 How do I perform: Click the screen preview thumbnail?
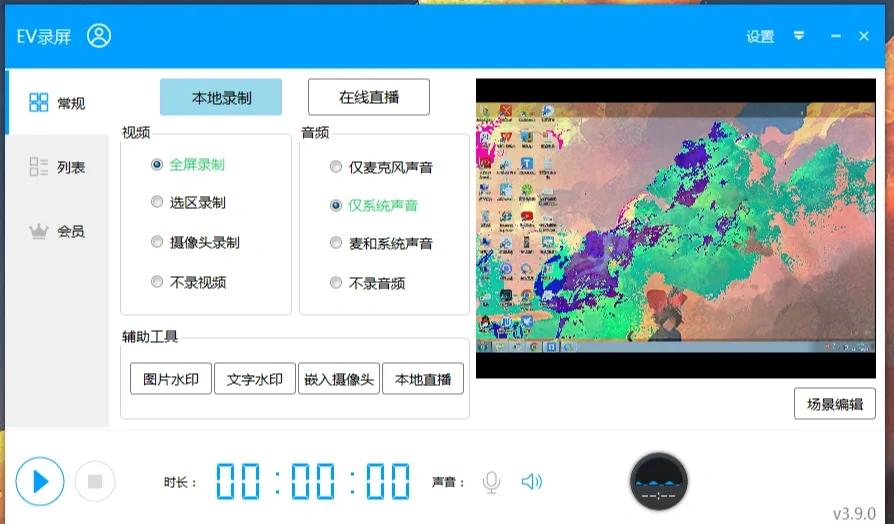pos(676,228)
